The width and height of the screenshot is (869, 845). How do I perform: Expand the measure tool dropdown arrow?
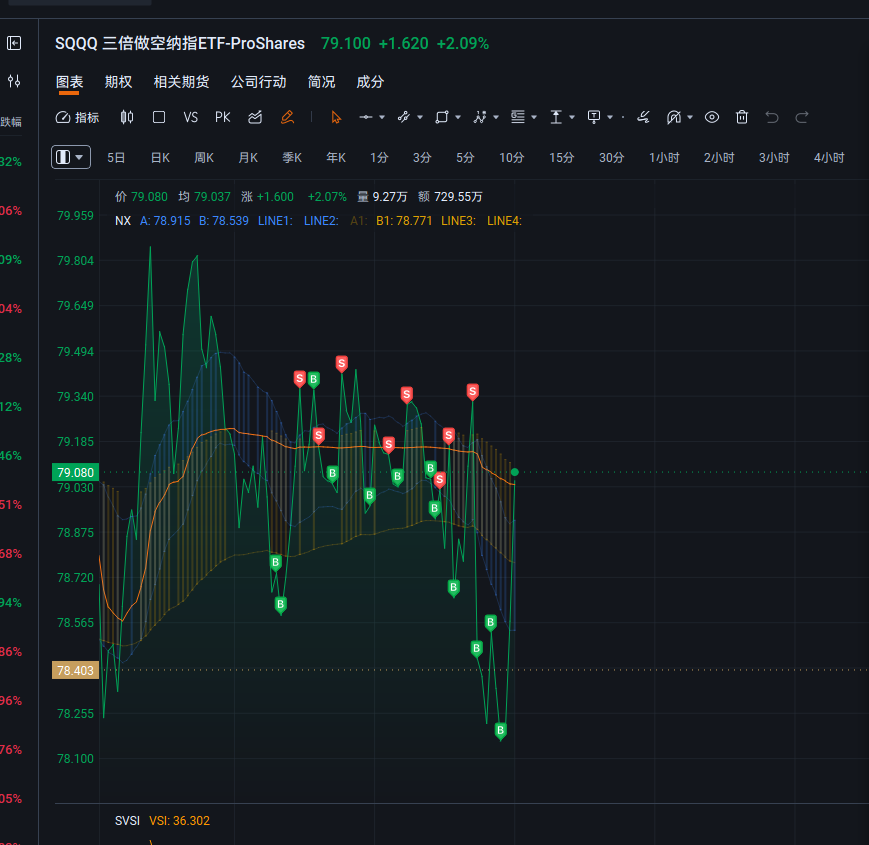tap(572, 117)
